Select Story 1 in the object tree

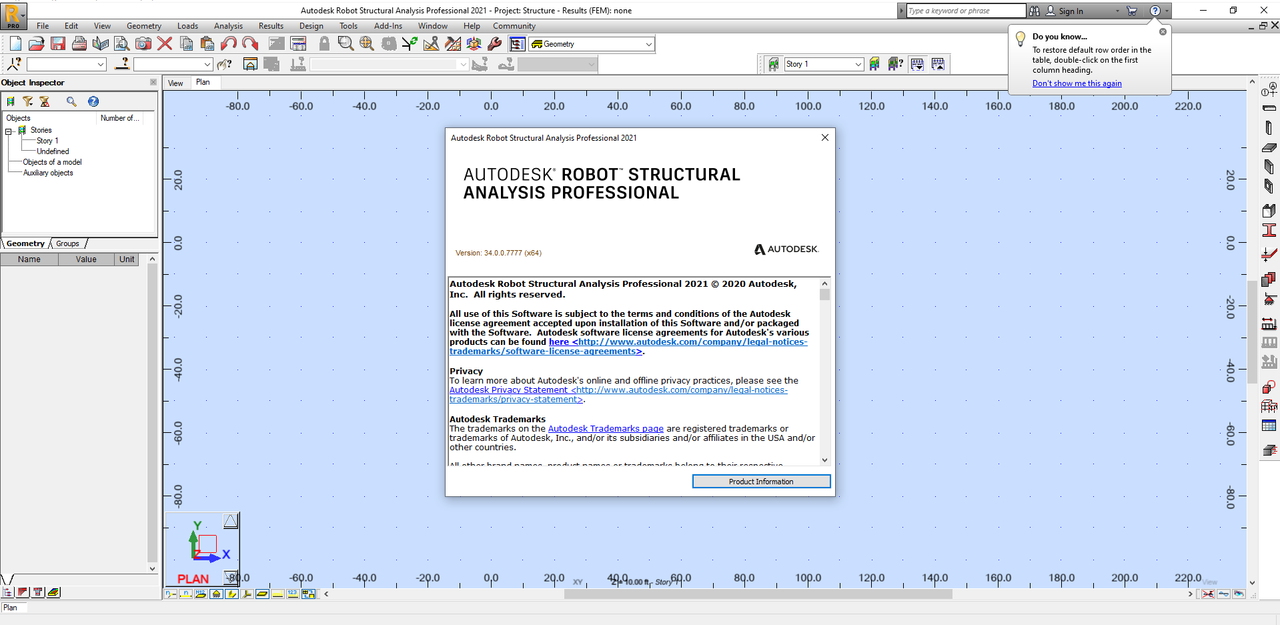[47, 141]
